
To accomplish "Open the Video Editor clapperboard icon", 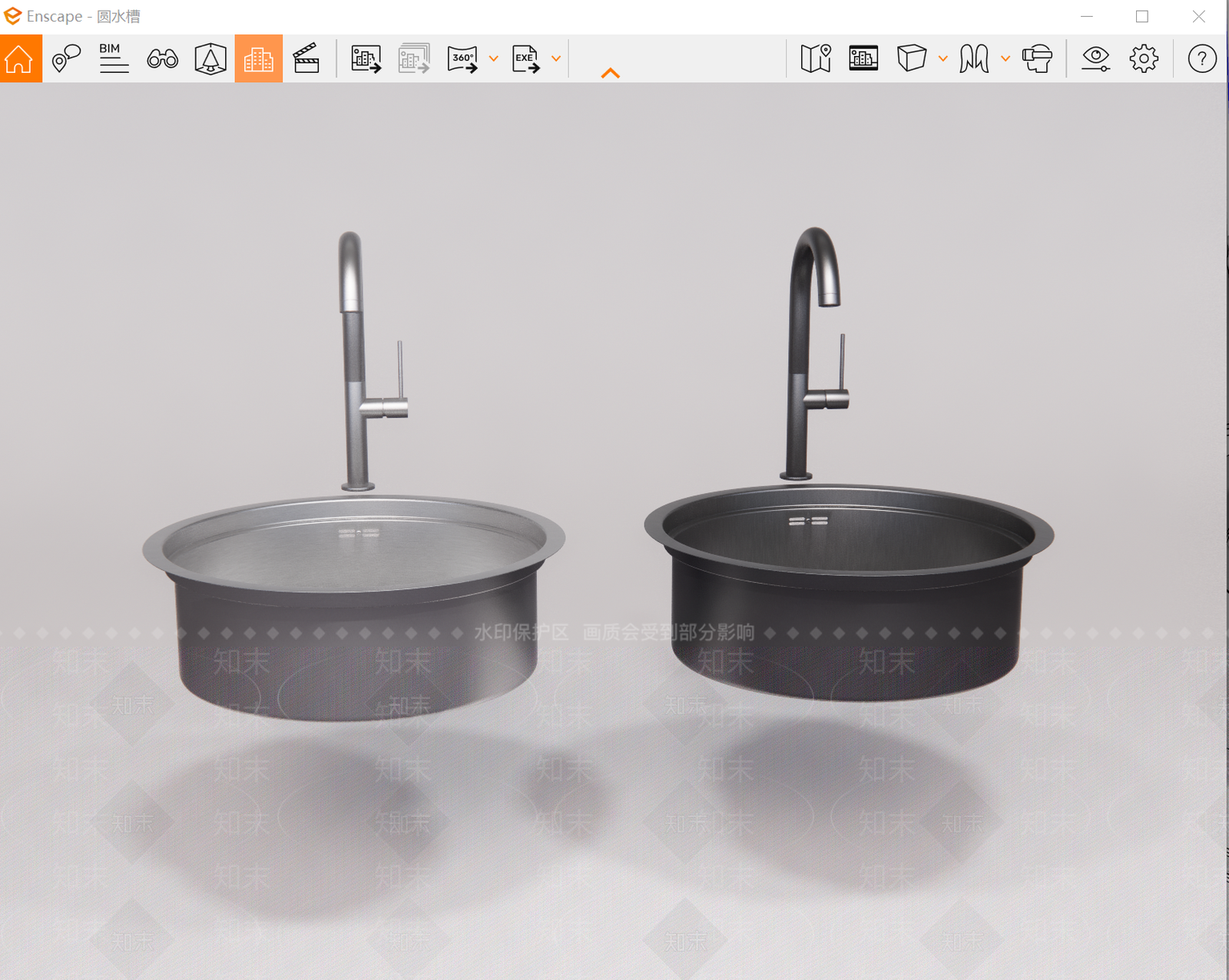I will click(306, 58).
